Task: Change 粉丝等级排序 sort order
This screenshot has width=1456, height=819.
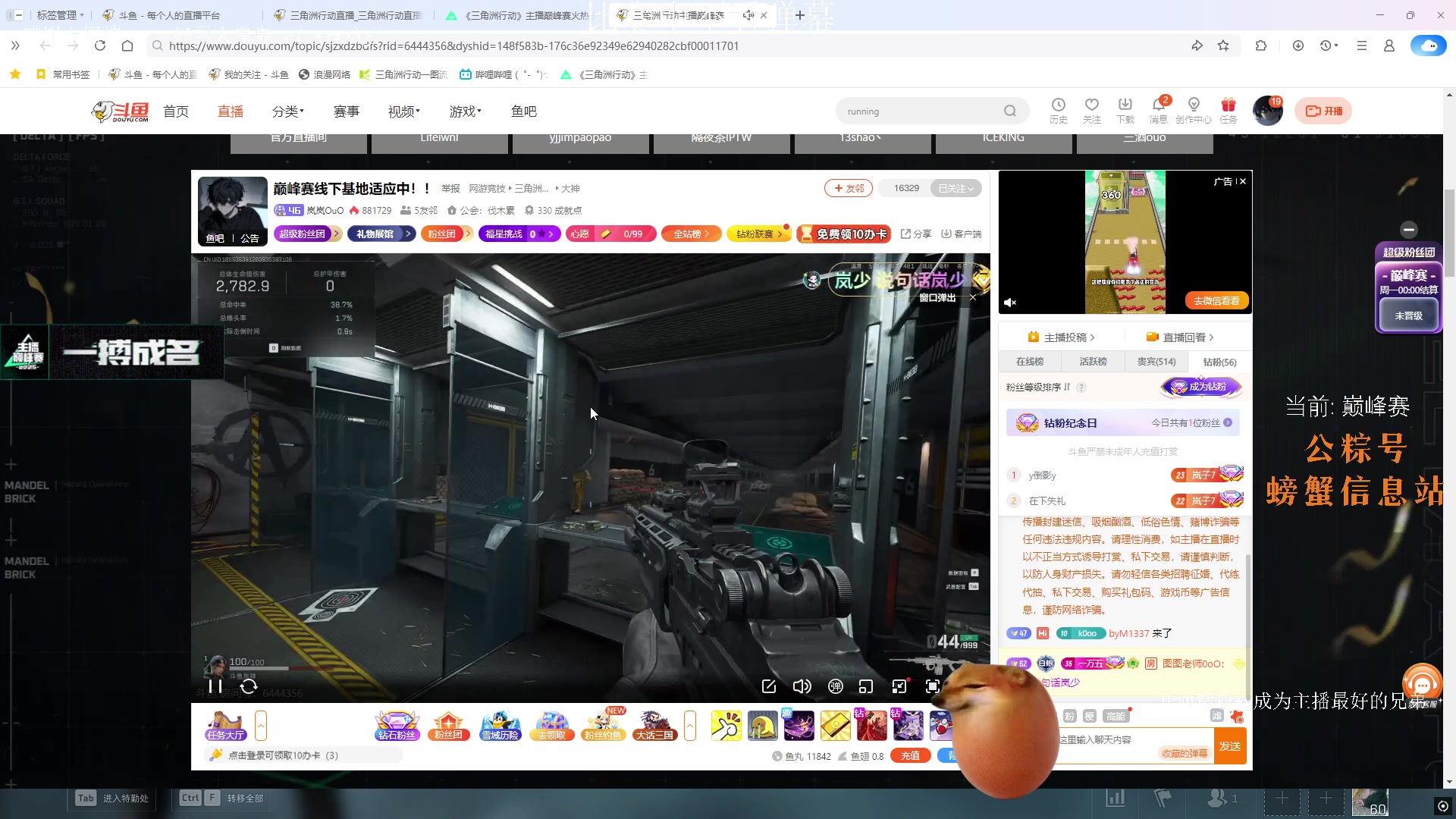Action: [1038, 388]
